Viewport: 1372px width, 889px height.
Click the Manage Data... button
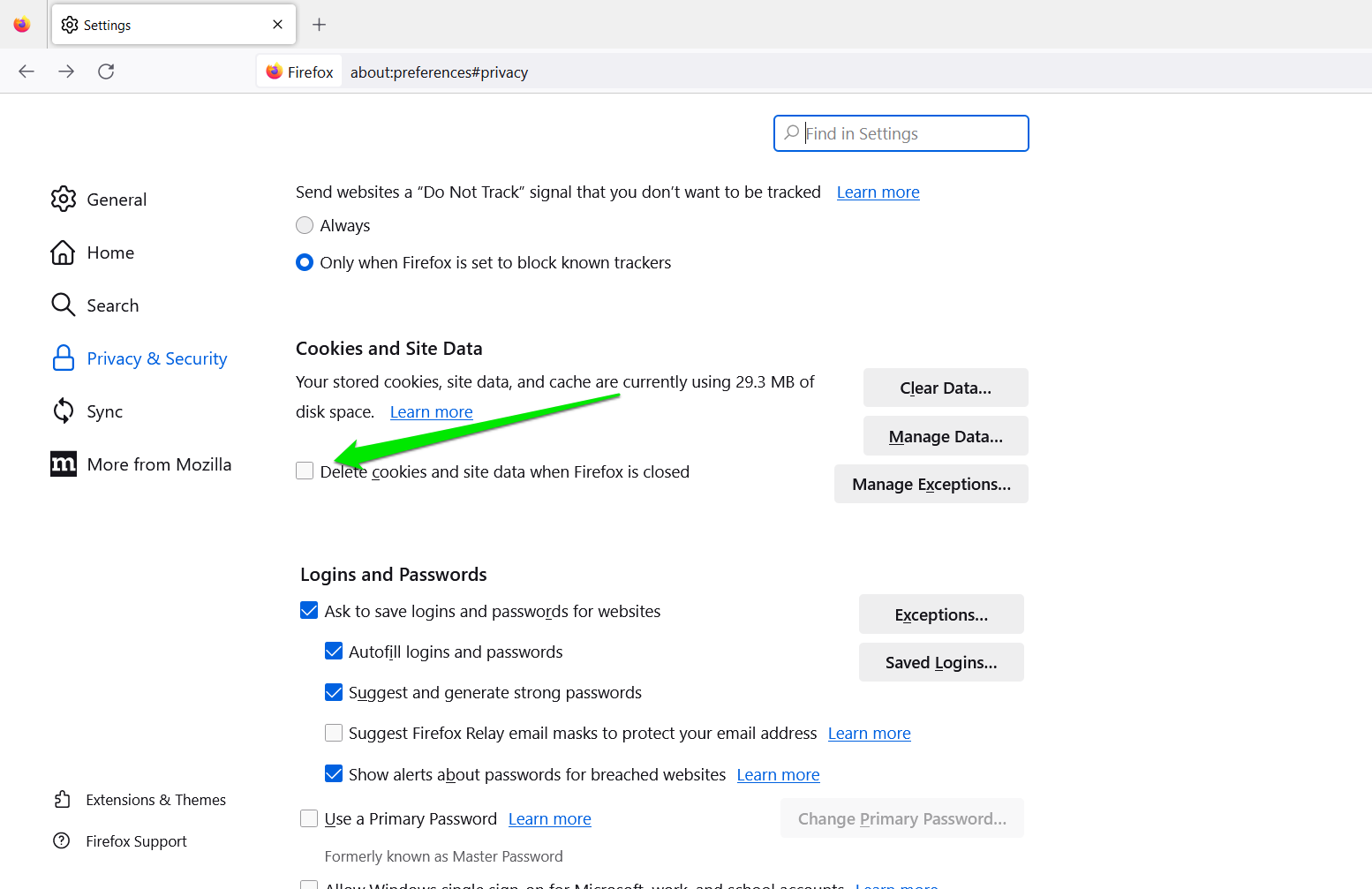coord(946,436)
